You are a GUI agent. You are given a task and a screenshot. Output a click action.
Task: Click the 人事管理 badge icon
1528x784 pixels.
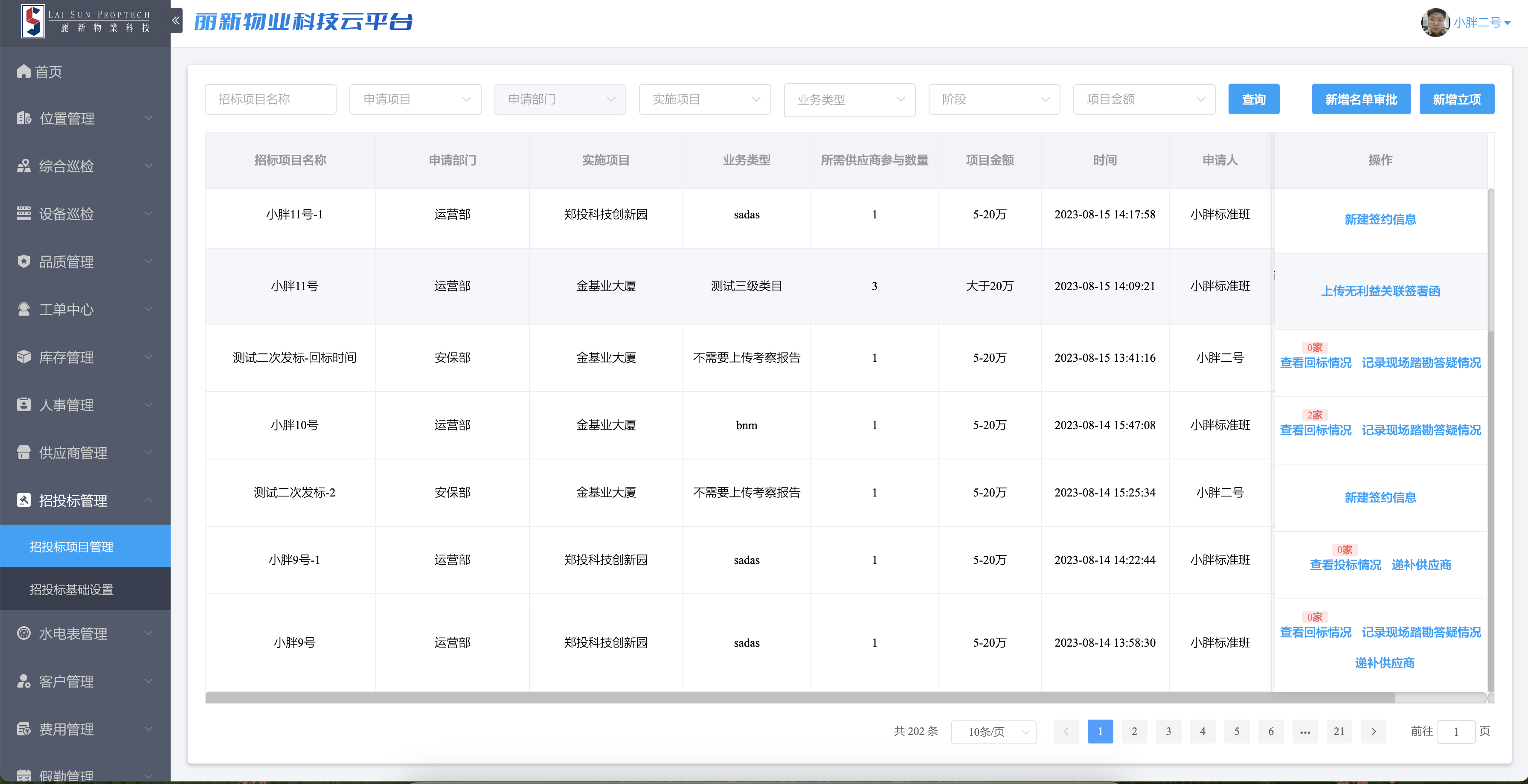24,405
